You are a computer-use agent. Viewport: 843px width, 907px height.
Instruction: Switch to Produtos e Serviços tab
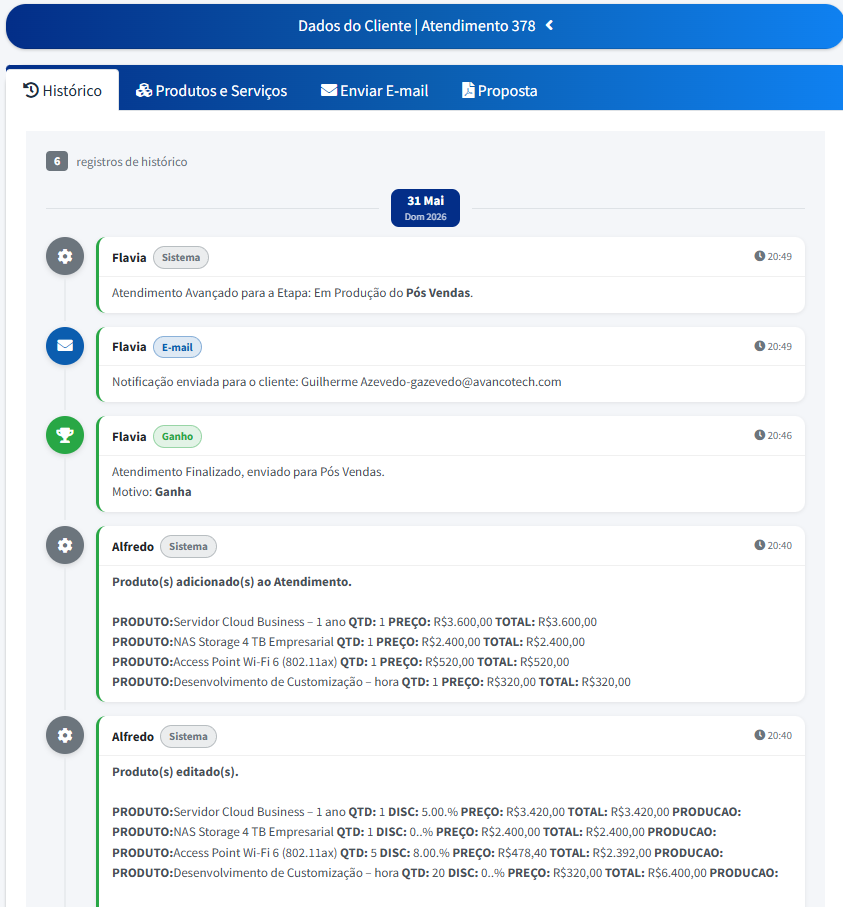(x=211, y=90)
